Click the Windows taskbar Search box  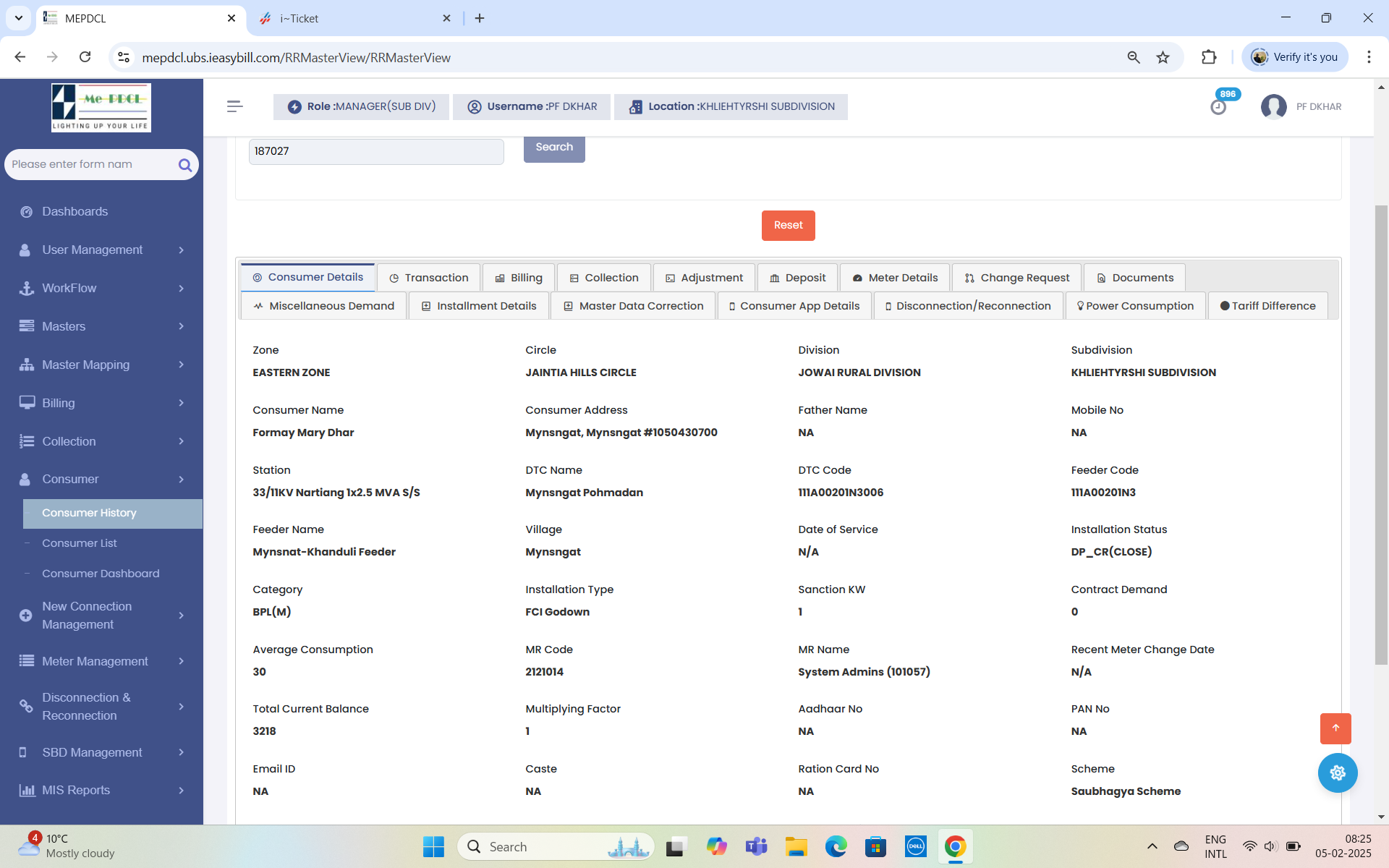click(556, 846)
